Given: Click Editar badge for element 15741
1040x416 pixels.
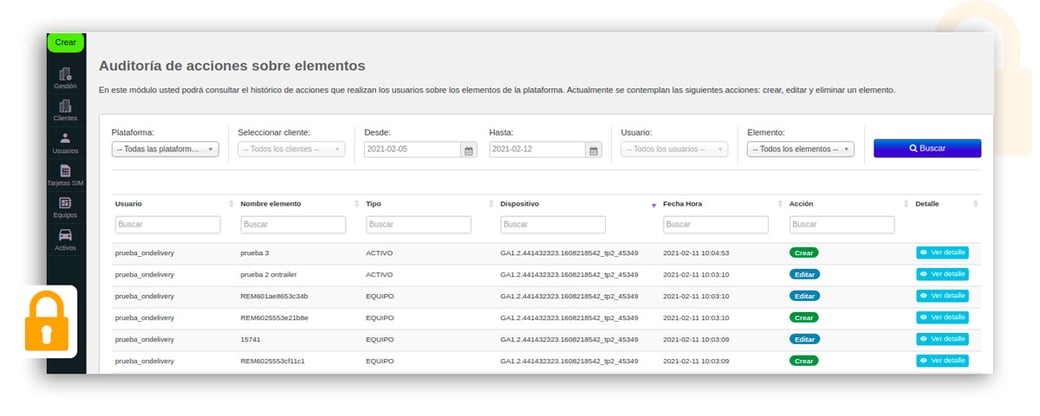Looking at the screenshot, I should 805,339.
